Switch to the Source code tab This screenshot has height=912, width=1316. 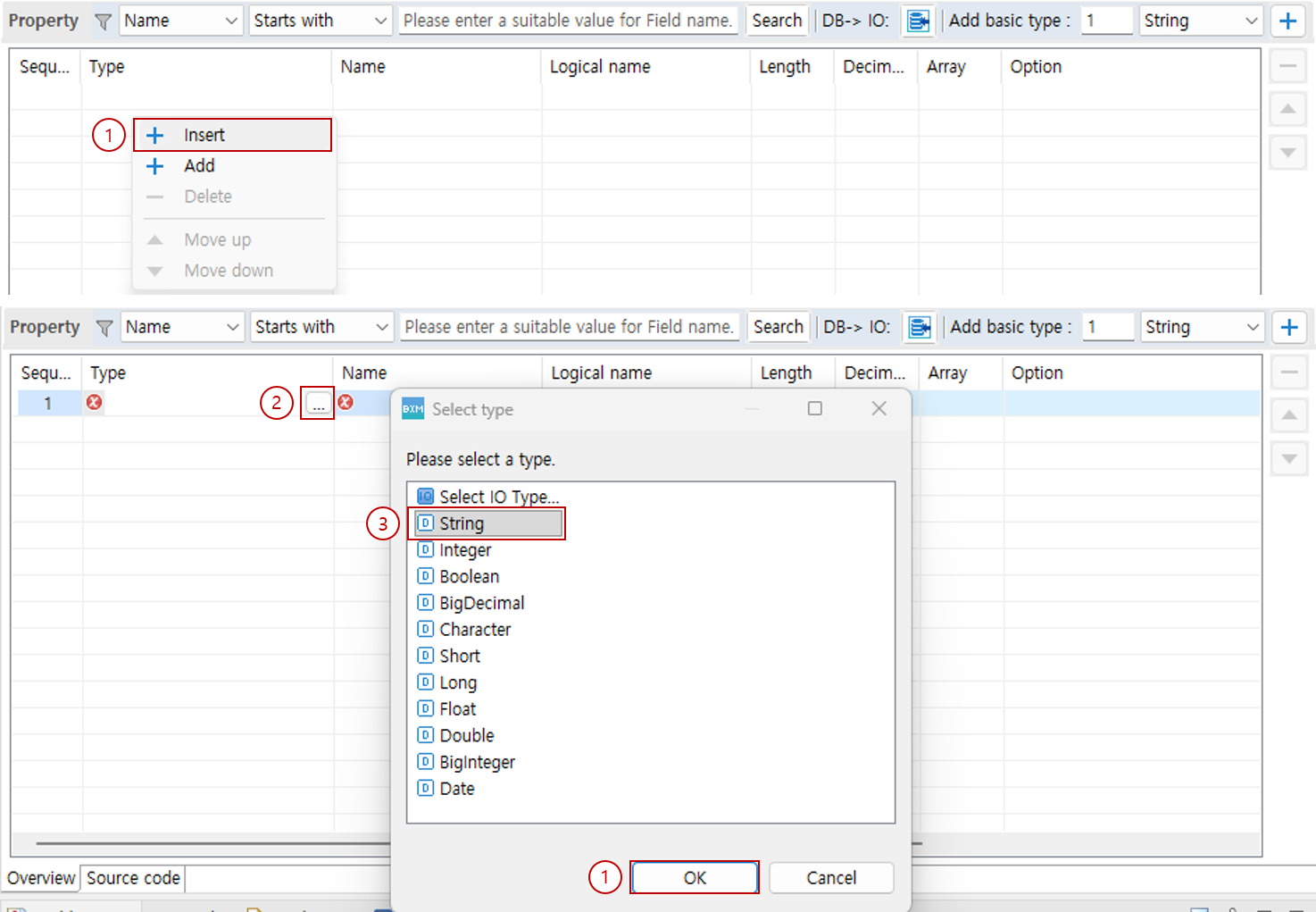point(132,878)
